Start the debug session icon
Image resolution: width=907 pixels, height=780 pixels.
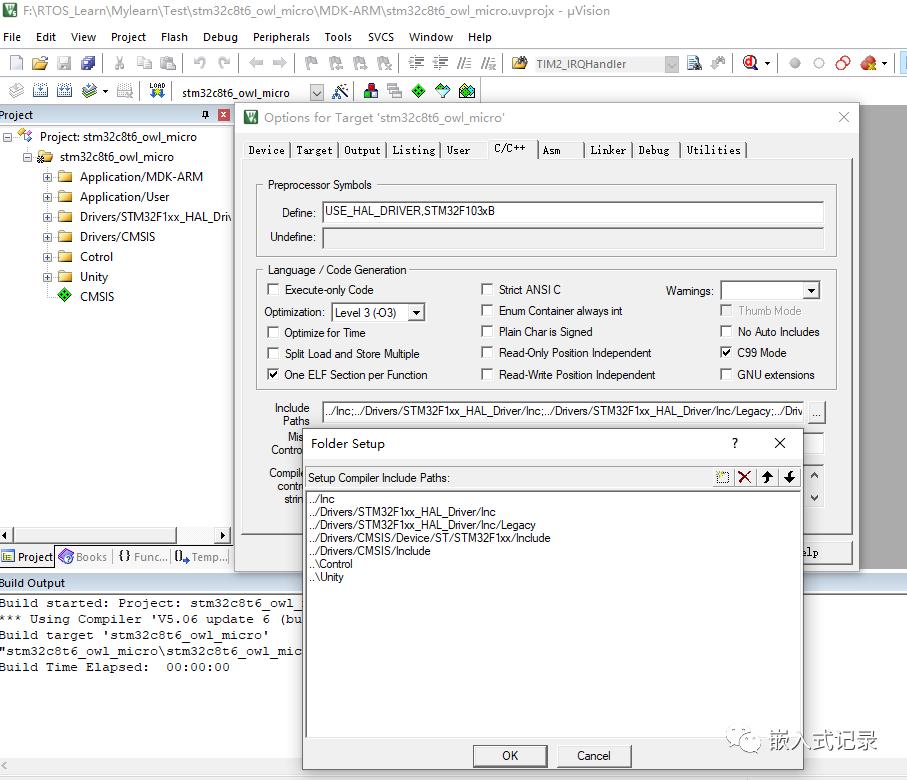[x=750, y=62]
